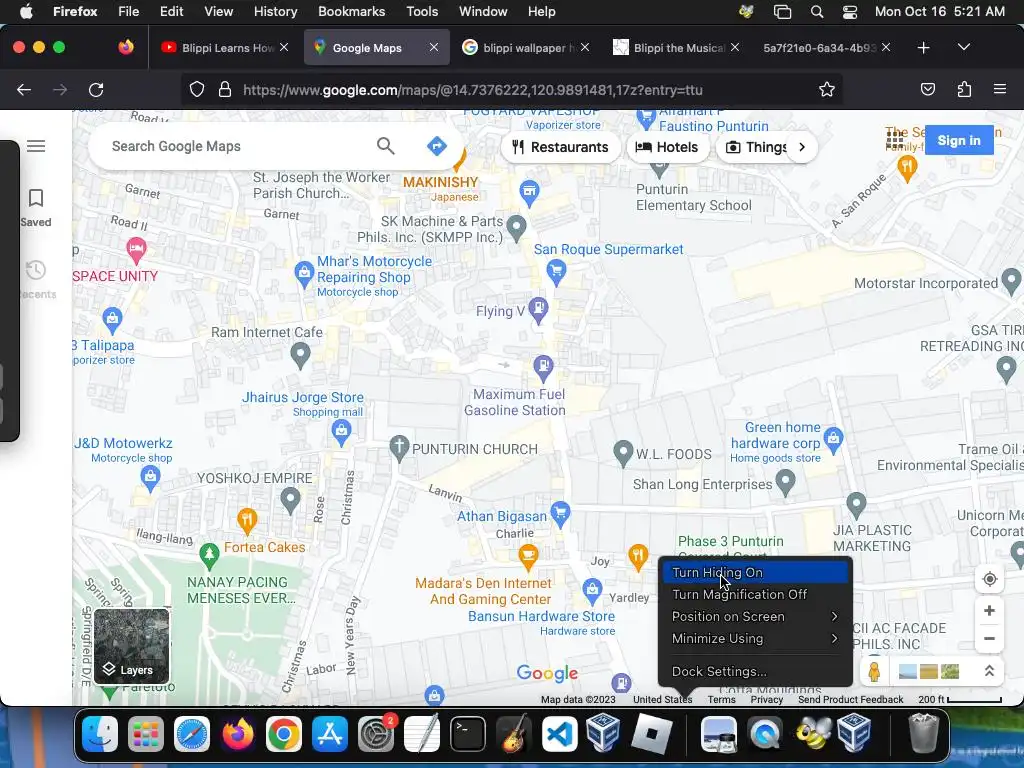The height and width of the screenshot is (768, 1024).
Task: Select the PUNTURIN CHURCH cross pin
Action: [398, 449]
